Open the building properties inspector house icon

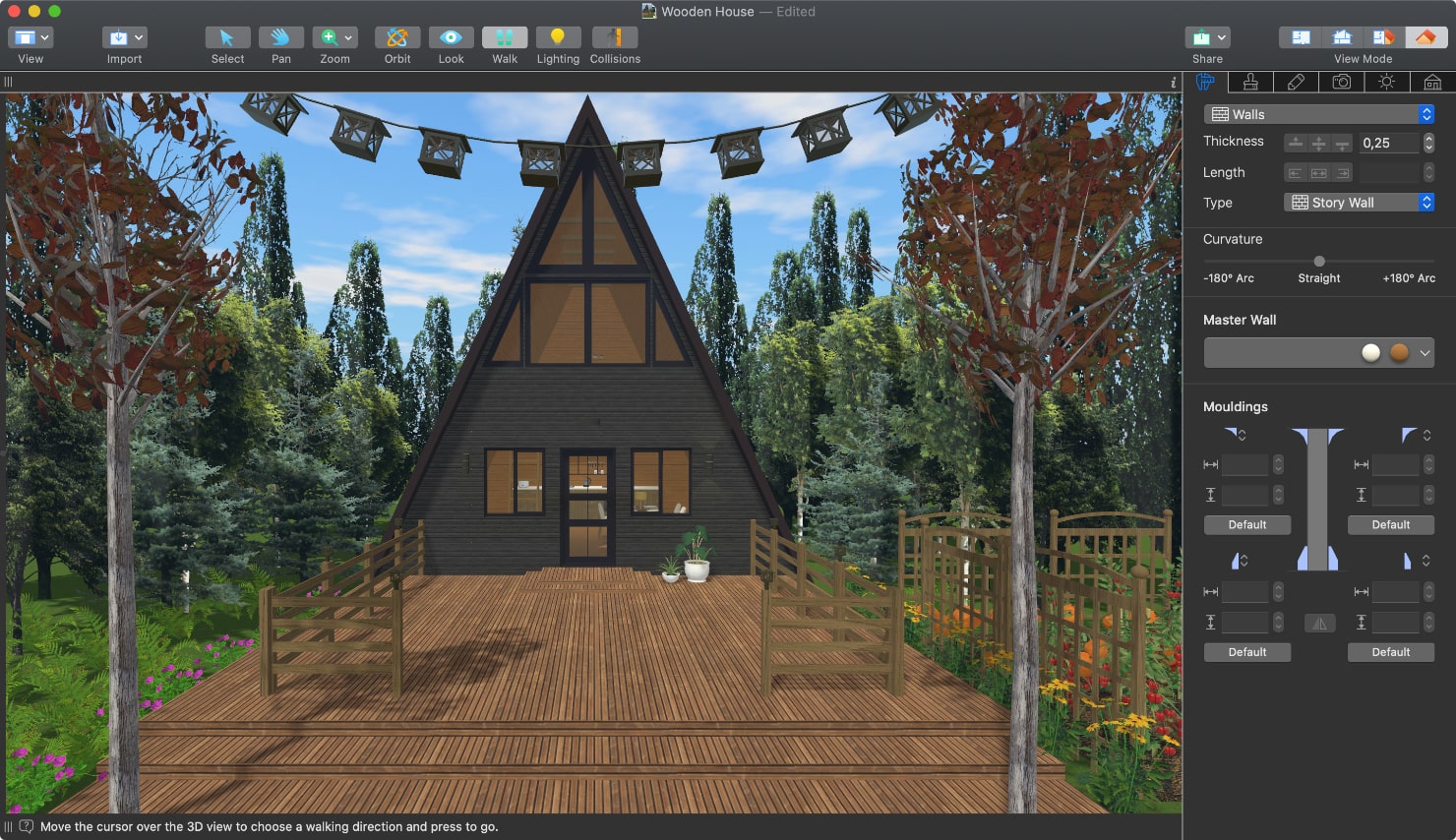1432,82
